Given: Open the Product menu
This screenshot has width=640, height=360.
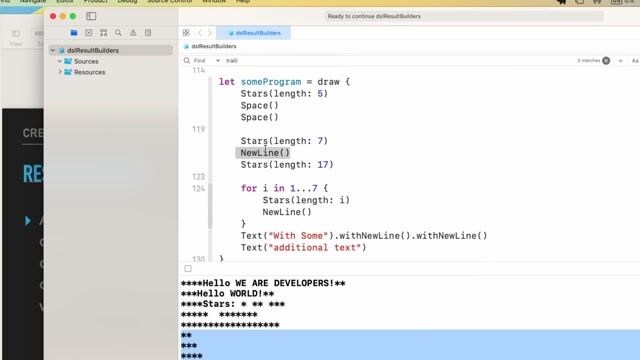Looking at the screenshot, I should pyautogui.click(x=96, y=2).
